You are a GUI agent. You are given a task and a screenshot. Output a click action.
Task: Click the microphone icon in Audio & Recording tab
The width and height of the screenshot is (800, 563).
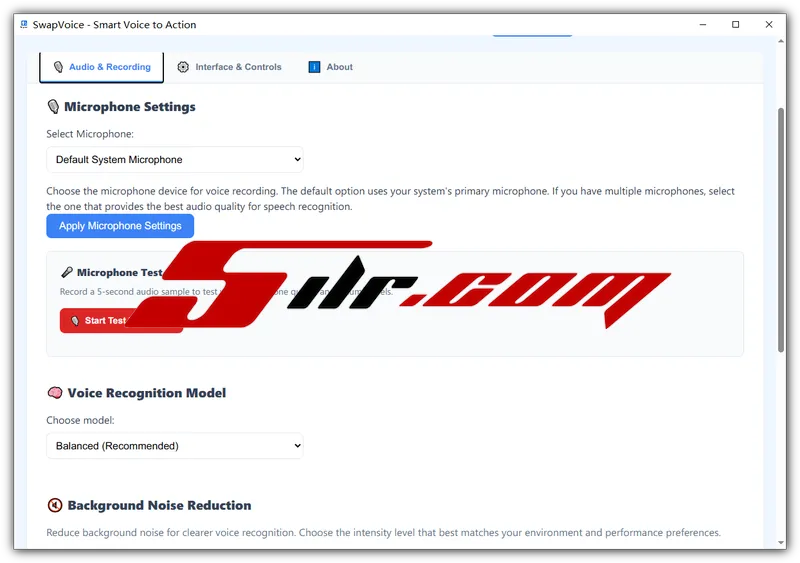58,67
